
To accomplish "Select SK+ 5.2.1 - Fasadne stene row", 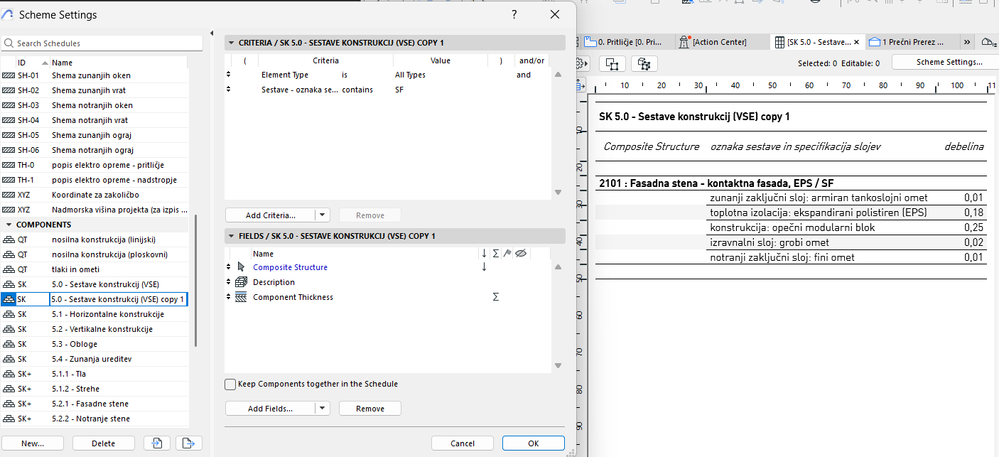I will 94,403.
